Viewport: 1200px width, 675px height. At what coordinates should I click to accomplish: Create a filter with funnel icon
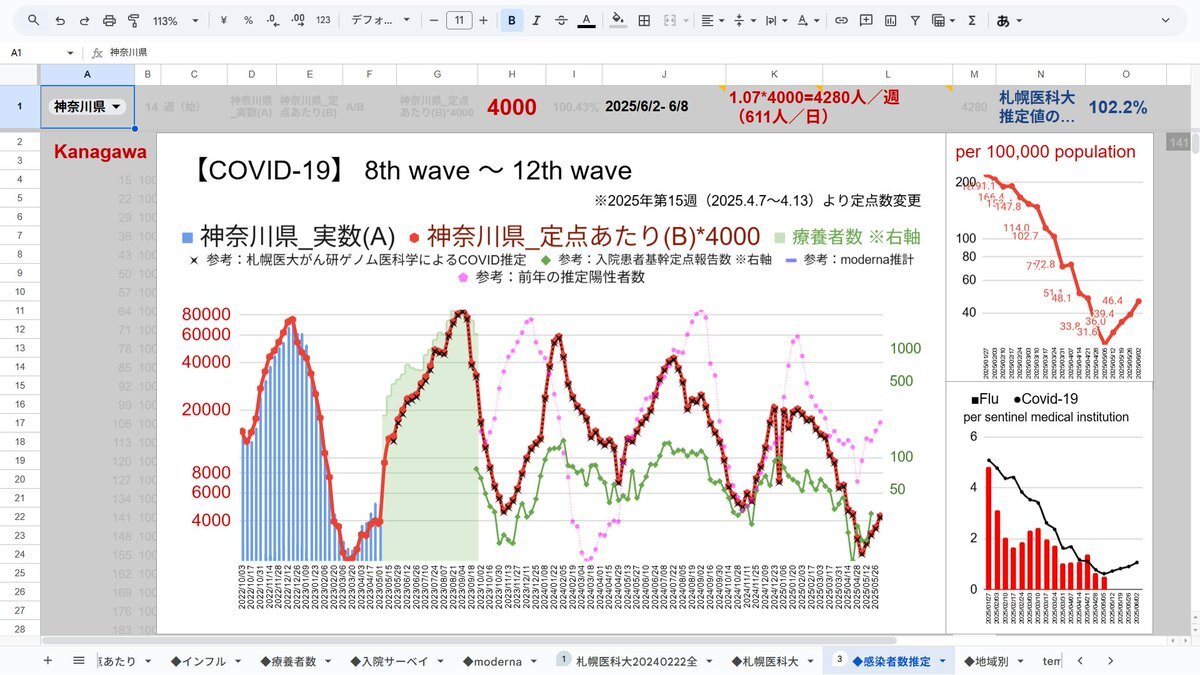click(x=915, y=20)
